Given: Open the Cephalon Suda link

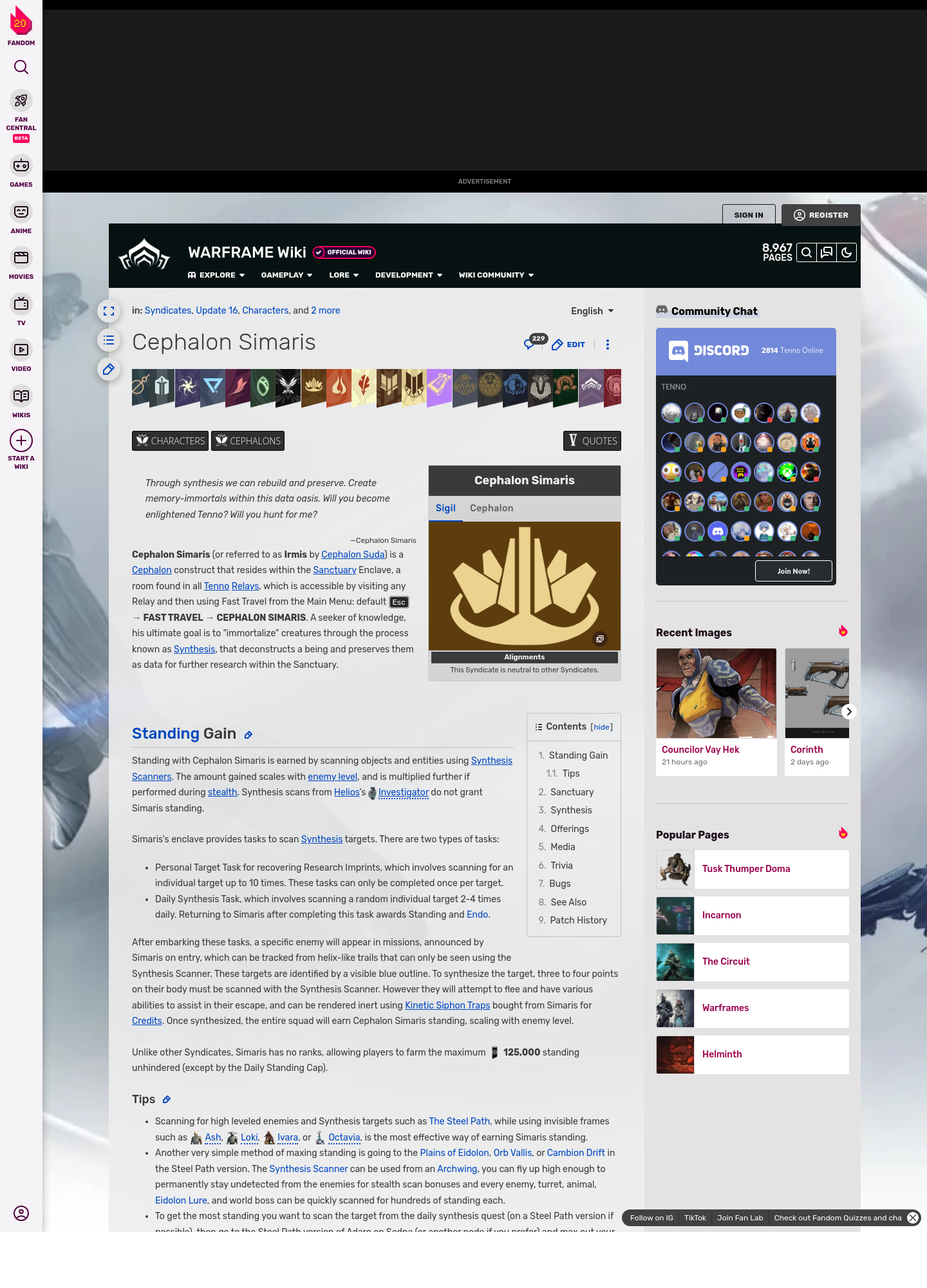Looking at the screenshot, I should (353, 554).
